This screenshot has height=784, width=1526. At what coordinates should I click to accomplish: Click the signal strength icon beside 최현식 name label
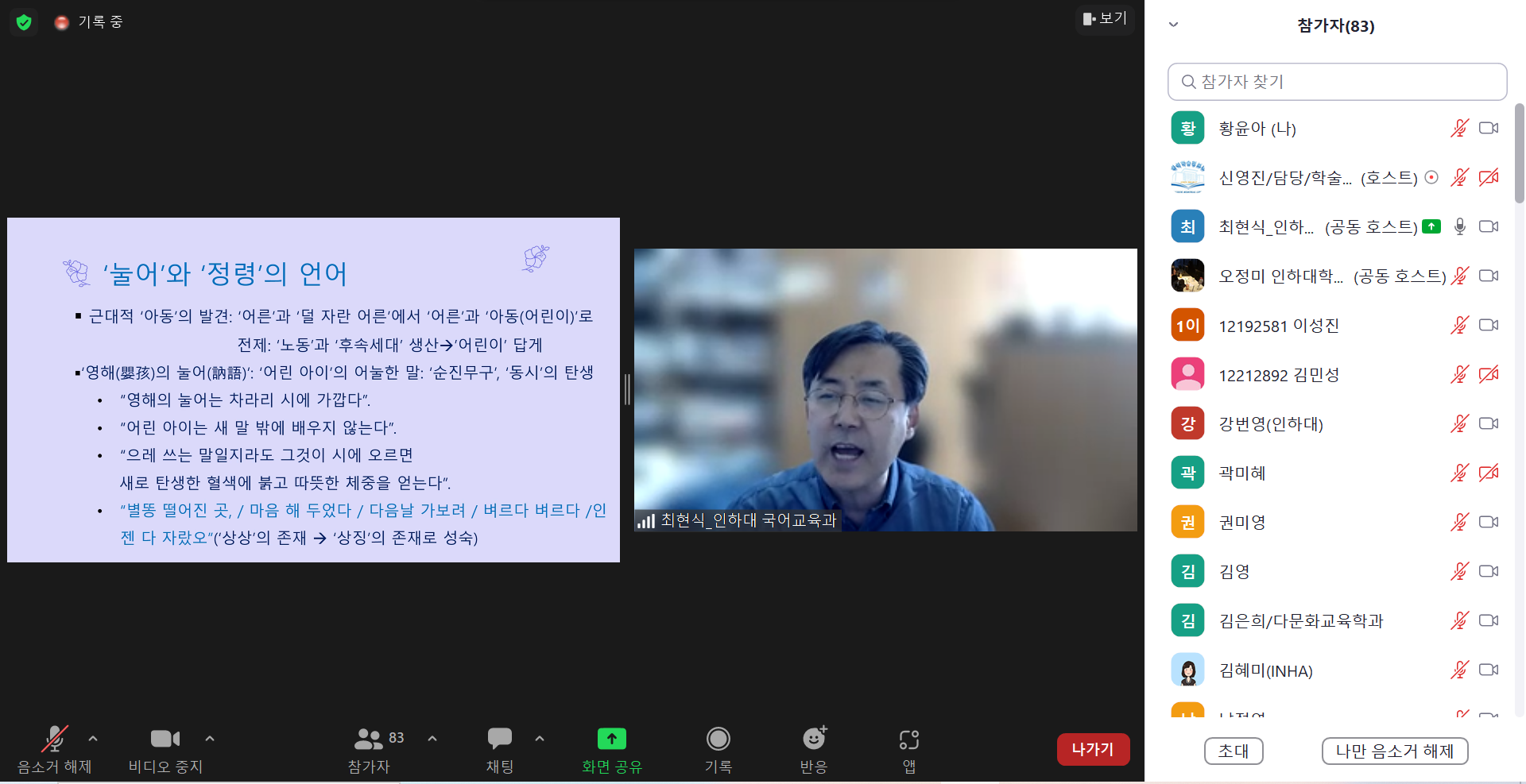[645, 521]
